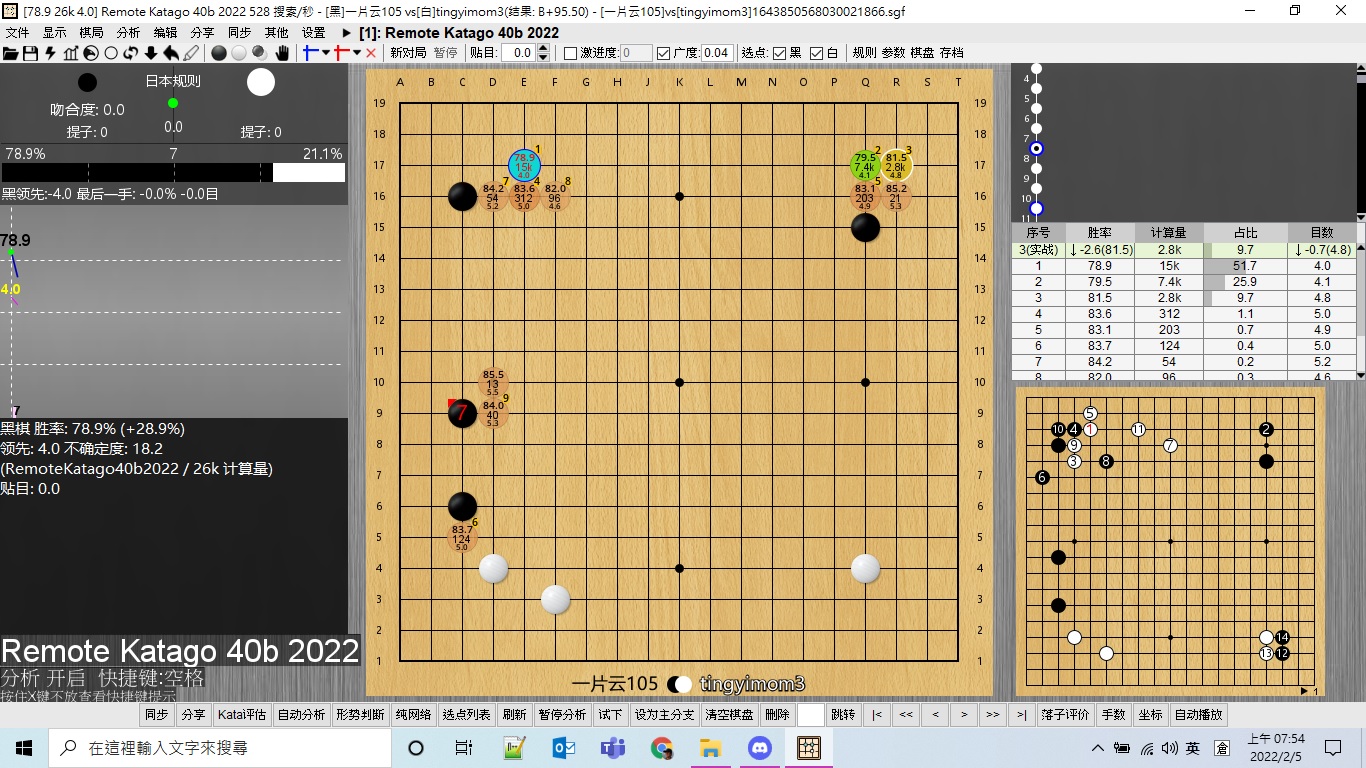Click the 胜率 column header
Image resolution: width=1366 pixels, height=768 pixels.
click(1101, 232)
